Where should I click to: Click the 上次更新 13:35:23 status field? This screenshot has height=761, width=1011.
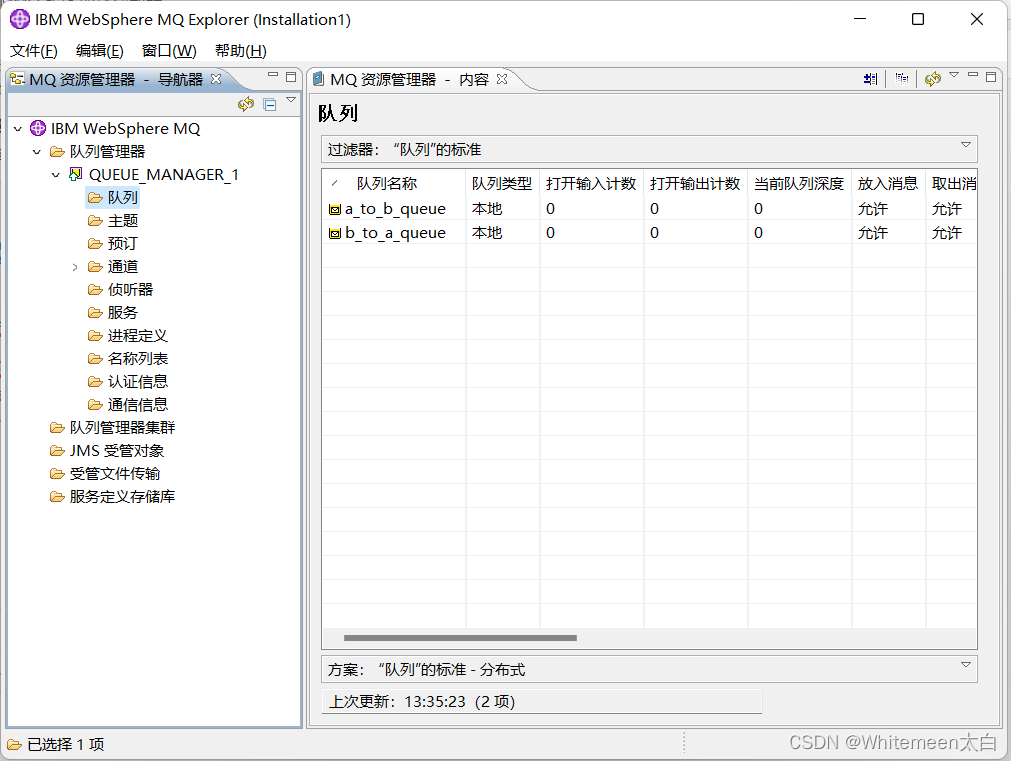[x=542, y=702]
